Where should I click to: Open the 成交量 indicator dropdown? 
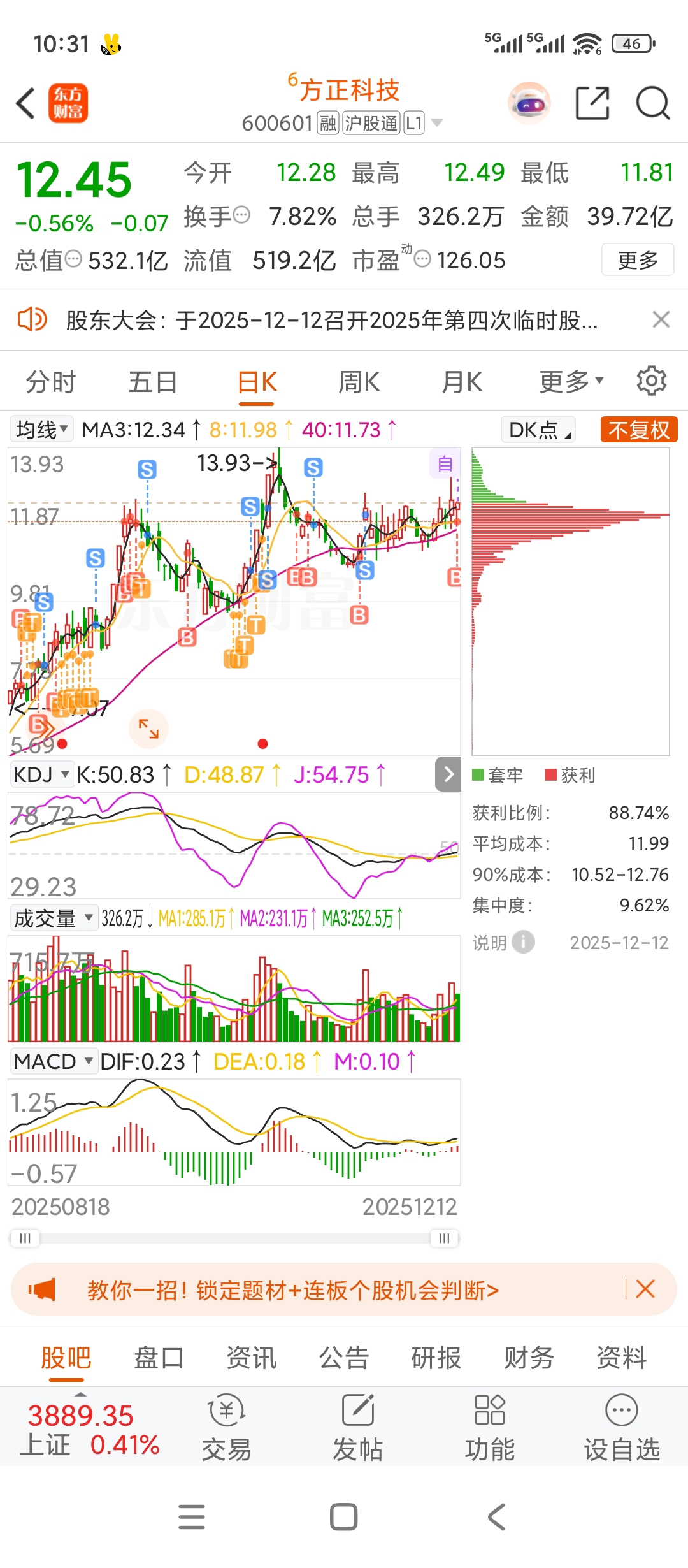[x=54, y=918]
